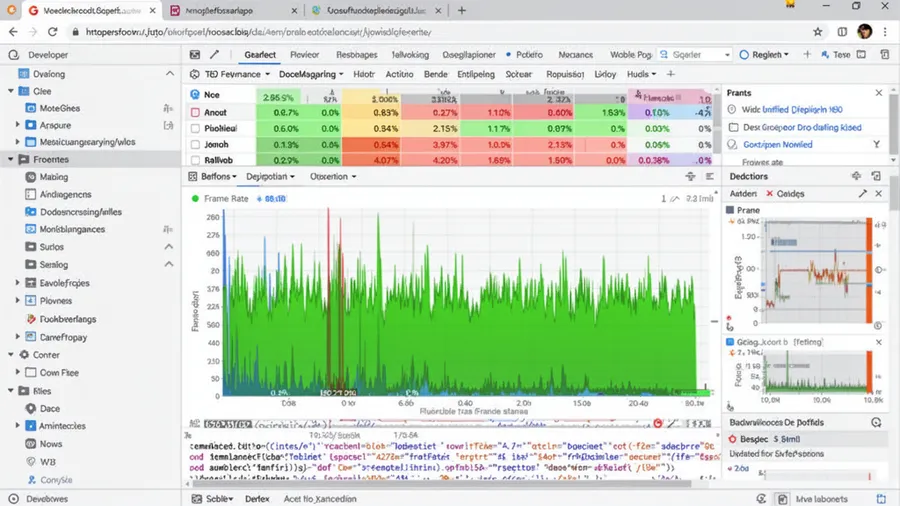Click the Mve laboerts status icon
Screen dimensions: 900x506
pos(782,499)
